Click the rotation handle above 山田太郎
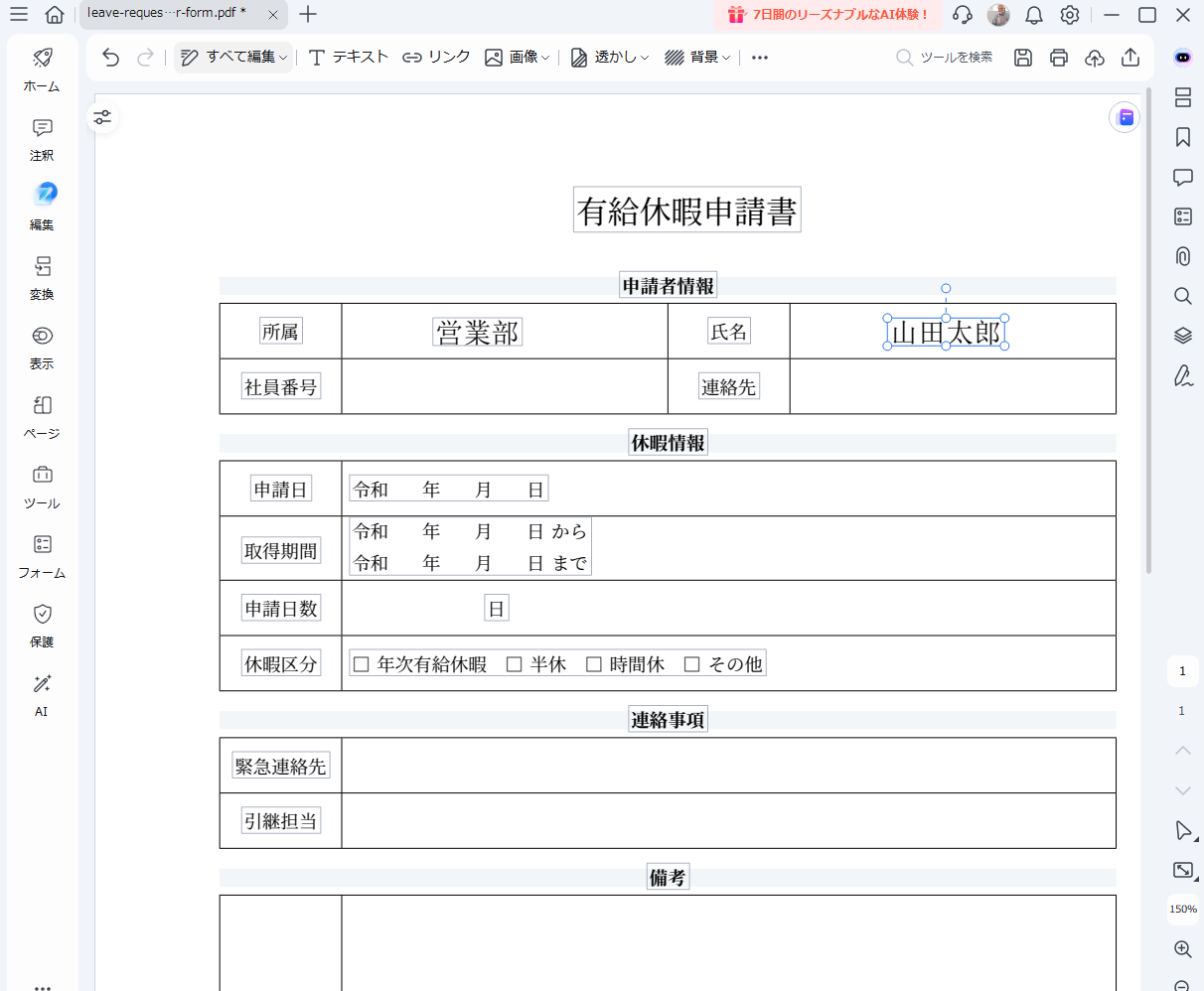Image resolution: width=1204 pixels, height=991 pixels. coord(946,289)
